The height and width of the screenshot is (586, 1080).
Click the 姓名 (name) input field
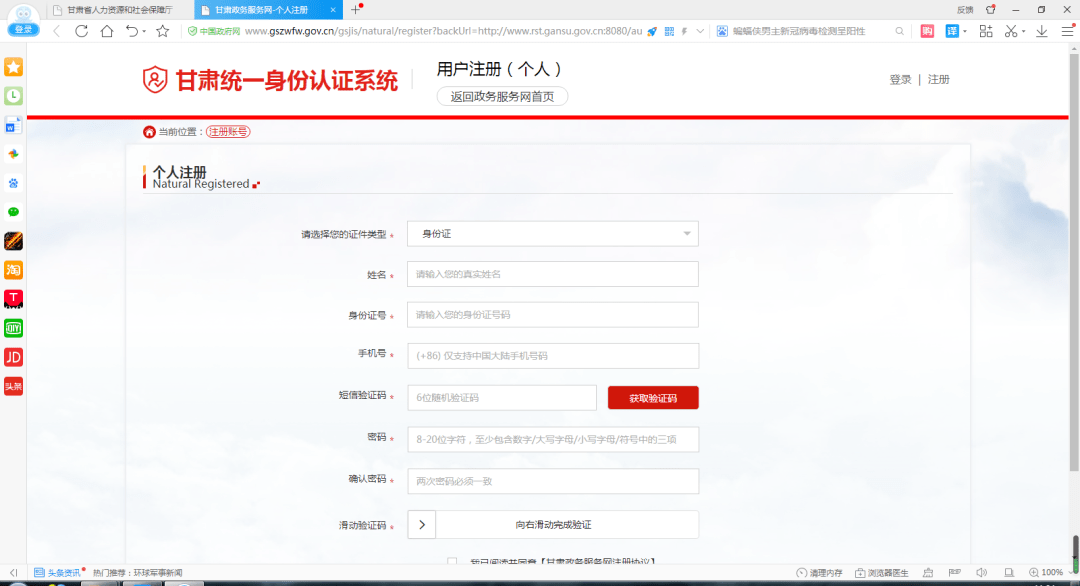click(x=552, y=274)
